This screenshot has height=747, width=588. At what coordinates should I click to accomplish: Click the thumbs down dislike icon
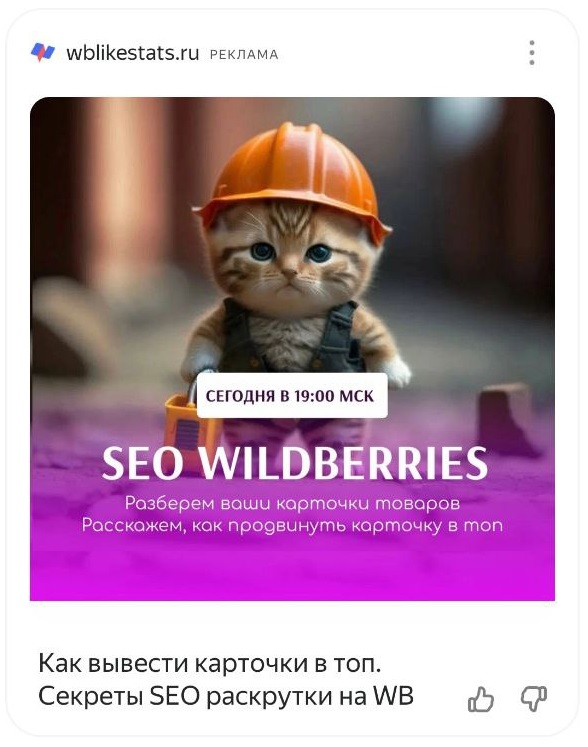tap(534, 699)
